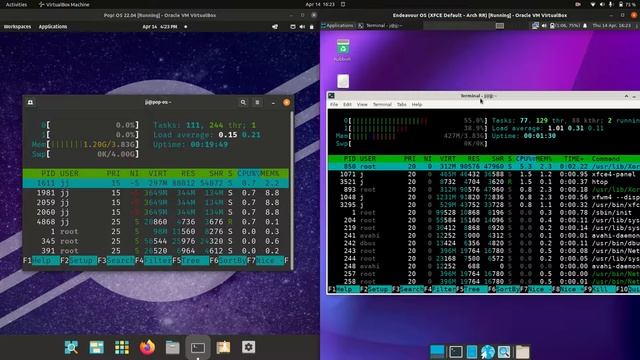Viewport: 640px width, 360px height.
Task: Click F6 SortBy in Pop htop
Action: coord(228,260)
